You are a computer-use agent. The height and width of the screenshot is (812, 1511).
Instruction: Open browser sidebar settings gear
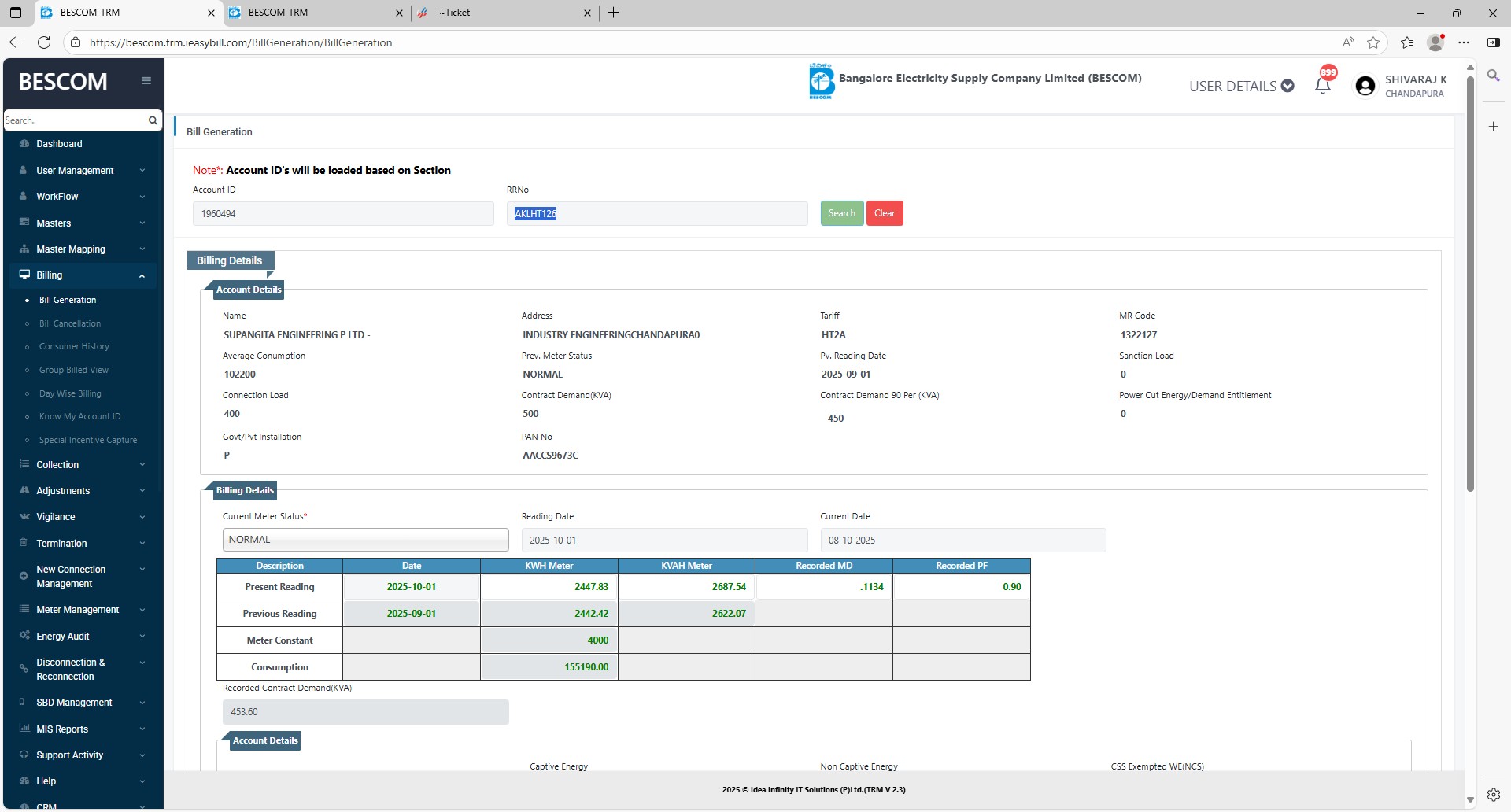coord(1493,794)
